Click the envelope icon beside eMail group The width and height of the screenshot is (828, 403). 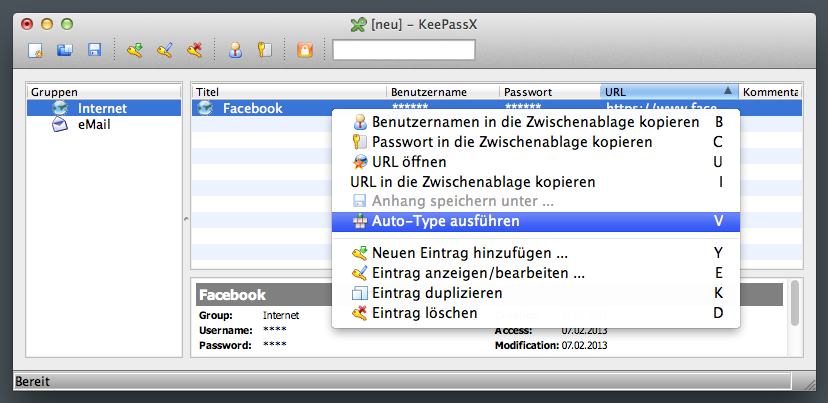point(60,125)
